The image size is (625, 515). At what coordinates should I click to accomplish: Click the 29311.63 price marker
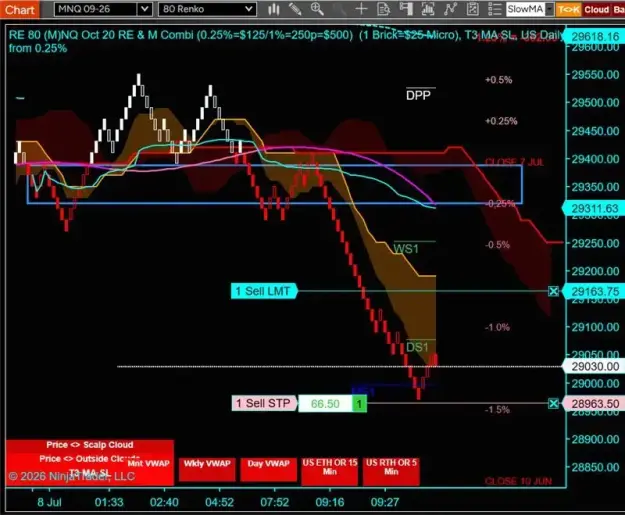pos(594,208)
